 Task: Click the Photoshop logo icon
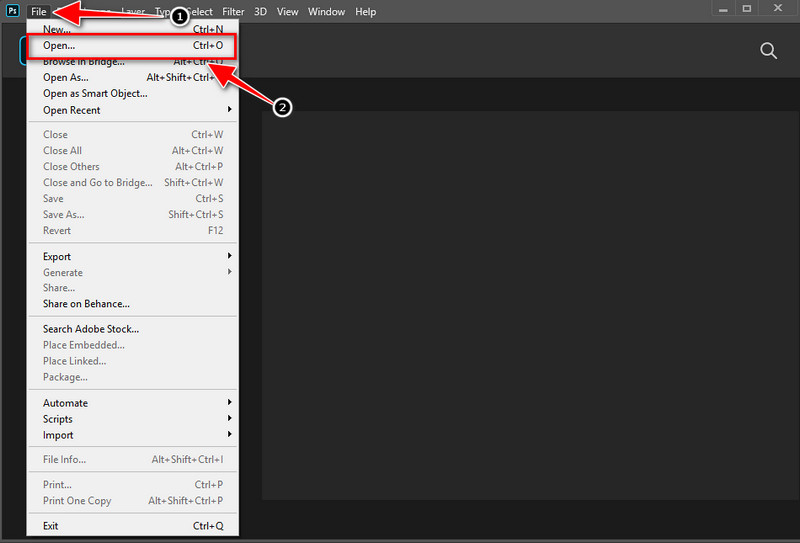(x=11, y=12)
